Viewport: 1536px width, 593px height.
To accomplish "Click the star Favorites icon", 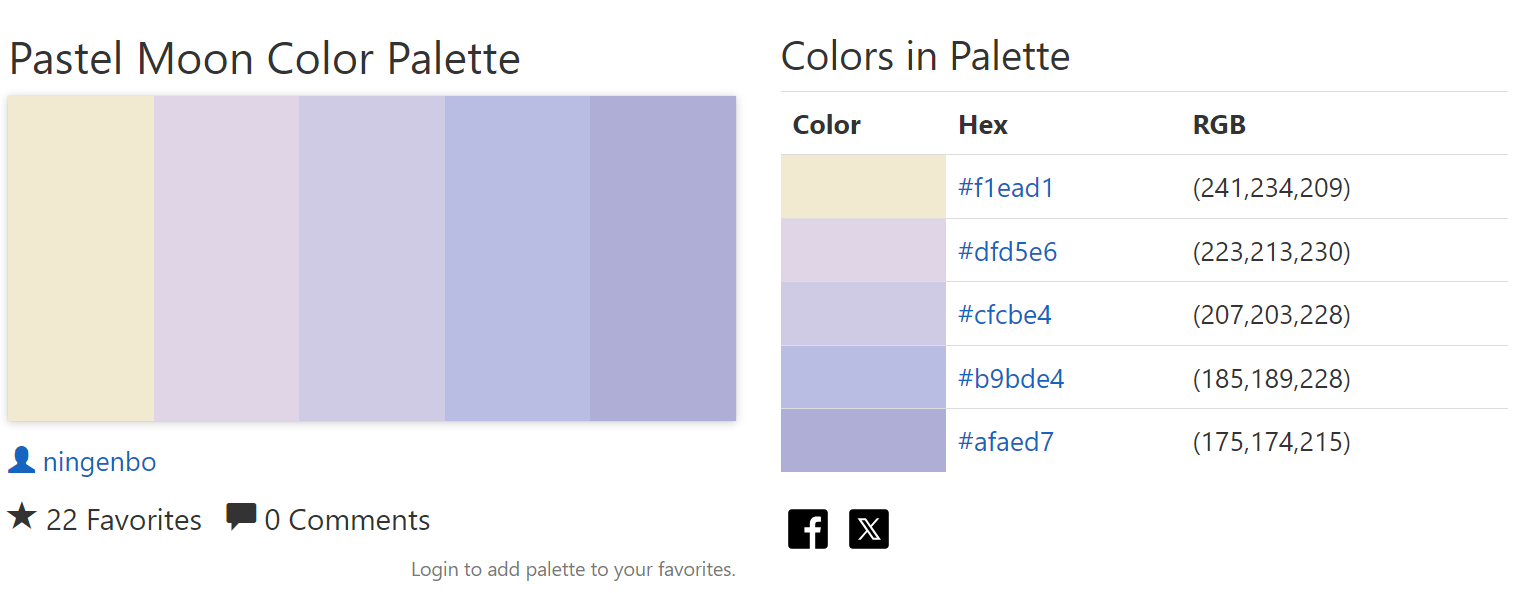I will [22, 517].
